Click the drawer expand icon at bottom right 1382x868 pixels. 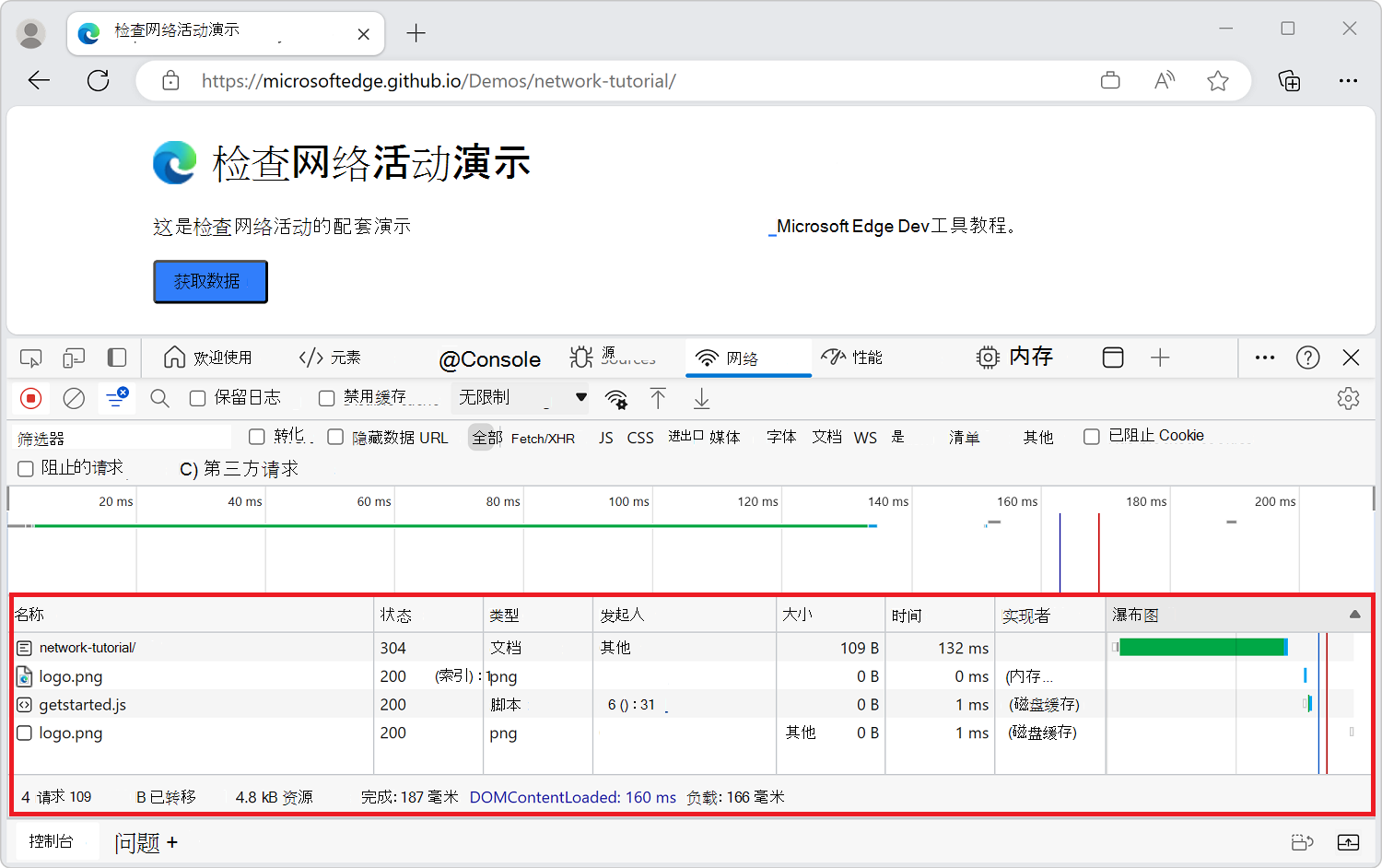1348,842
